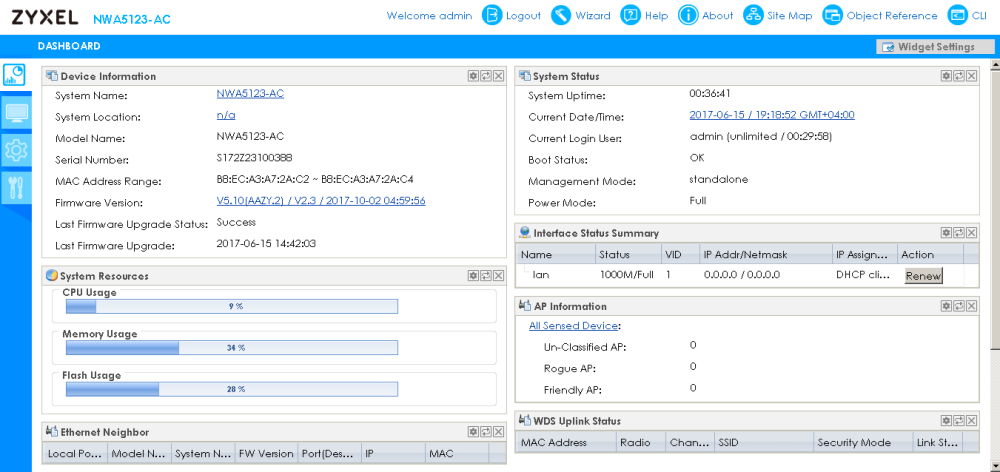Close the AP Information widget
This screenshot has width=1000, height=472.
[x=972, y=306]
